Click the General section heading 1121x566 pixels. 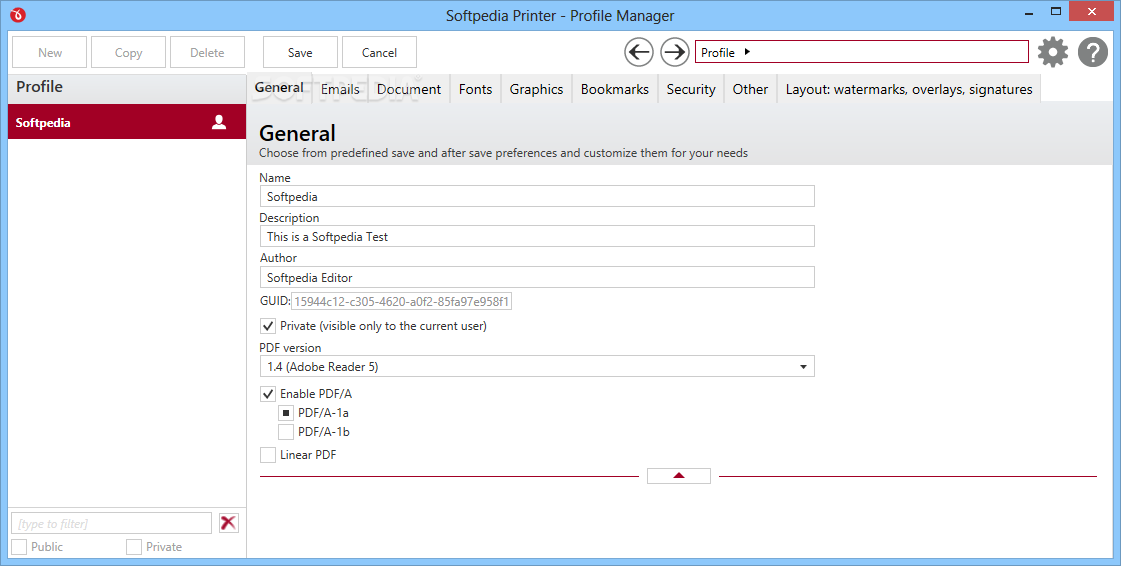click(x=297, y=134)
